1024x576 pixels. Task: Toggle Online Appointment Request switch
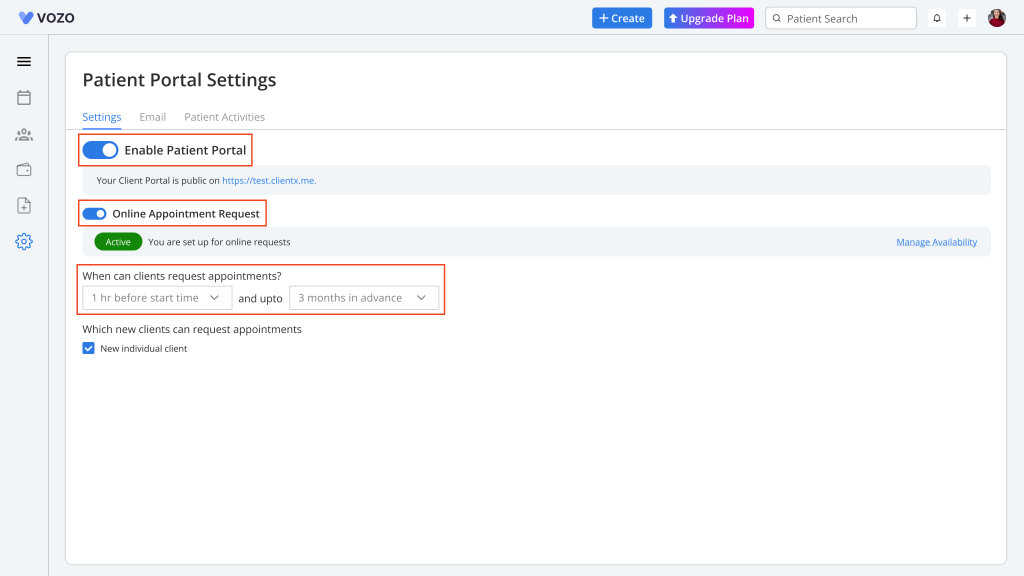[x=94, y=214]
